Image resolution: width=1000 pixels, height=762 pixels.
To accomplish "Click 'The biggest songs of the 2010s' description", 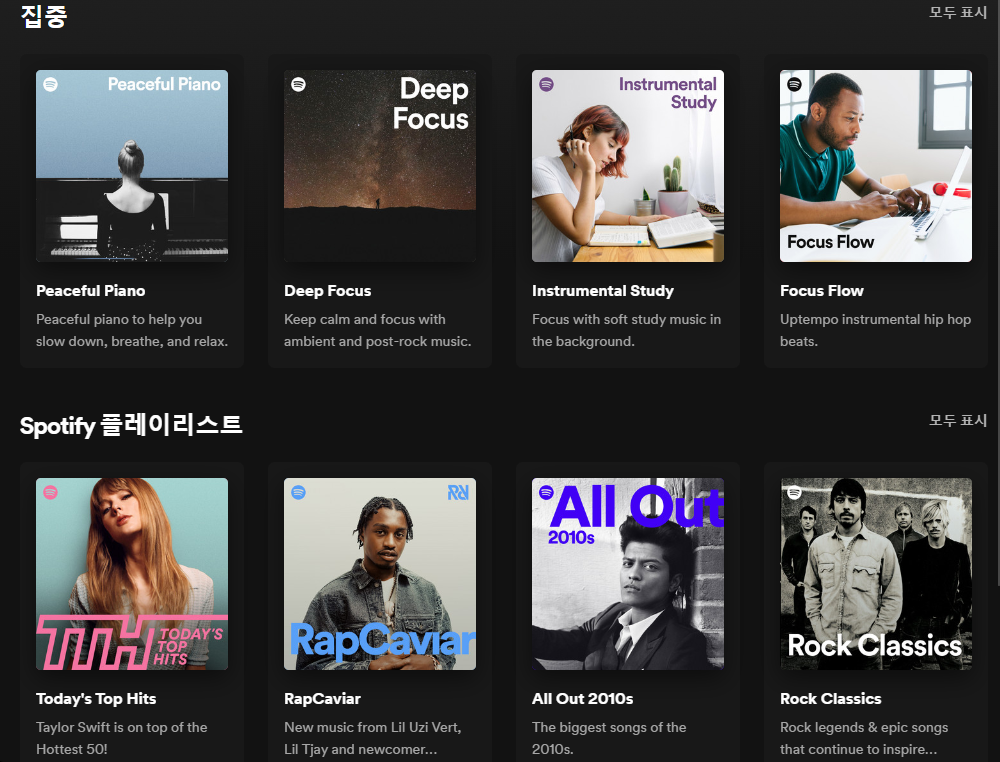I will (x=609, y=738).
